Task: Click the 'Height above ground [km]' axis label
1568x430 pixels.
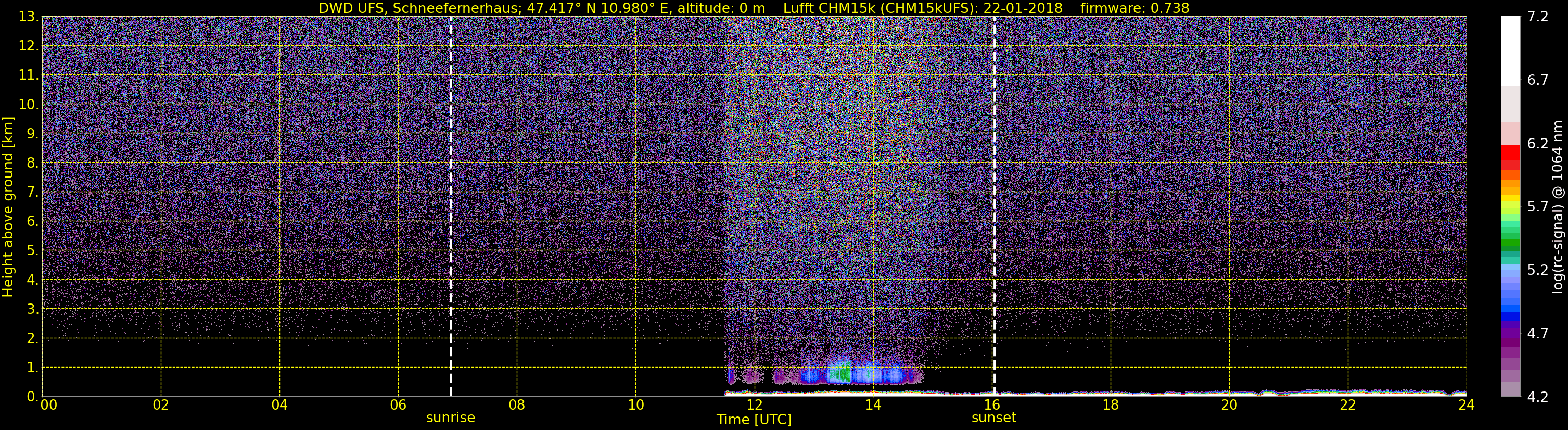Action: (8, 207)
